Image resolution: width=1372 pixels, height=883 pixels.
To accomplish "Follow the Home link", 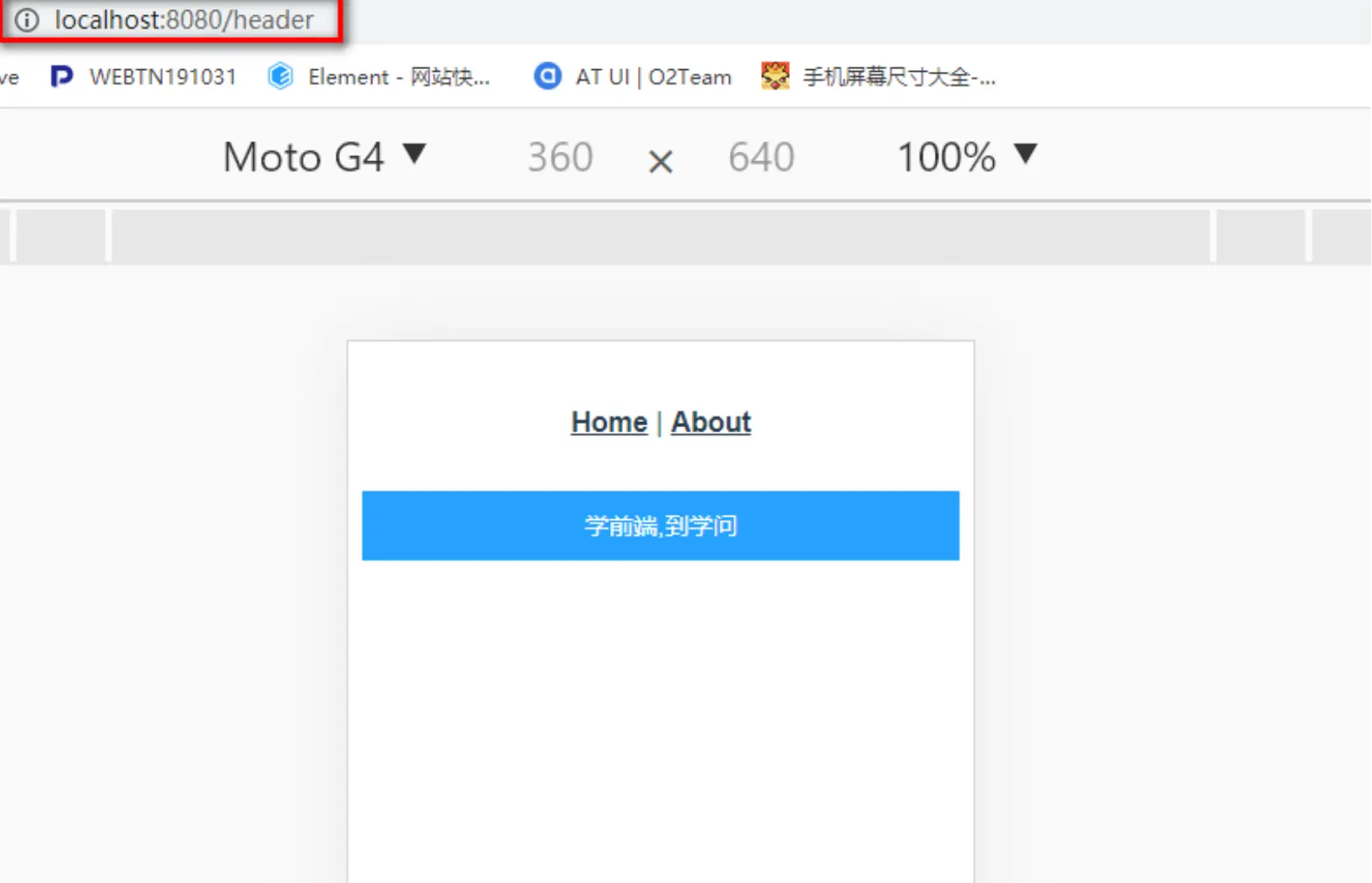I will point(609,422).
